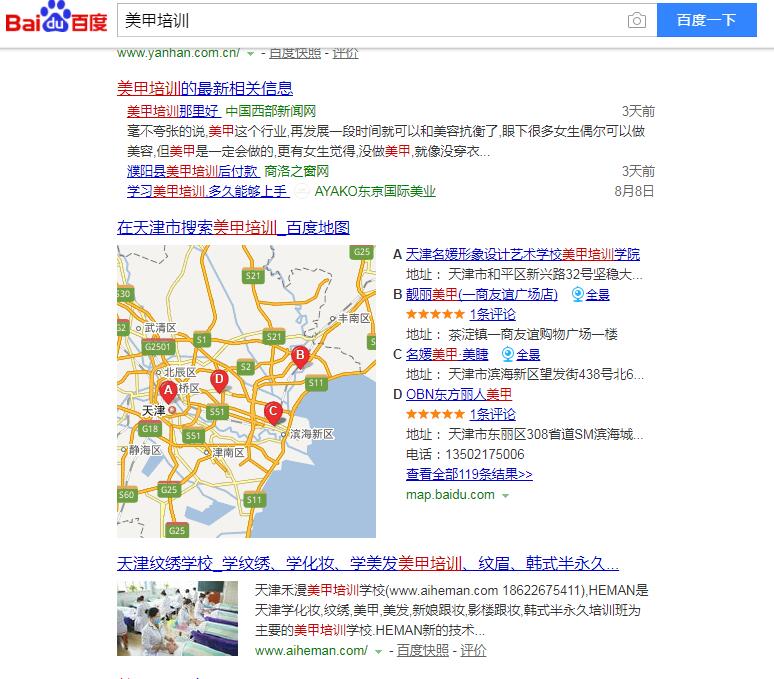Expand dropdown arrow beside www.yanhan.com.cn

(x=250, y=53)
